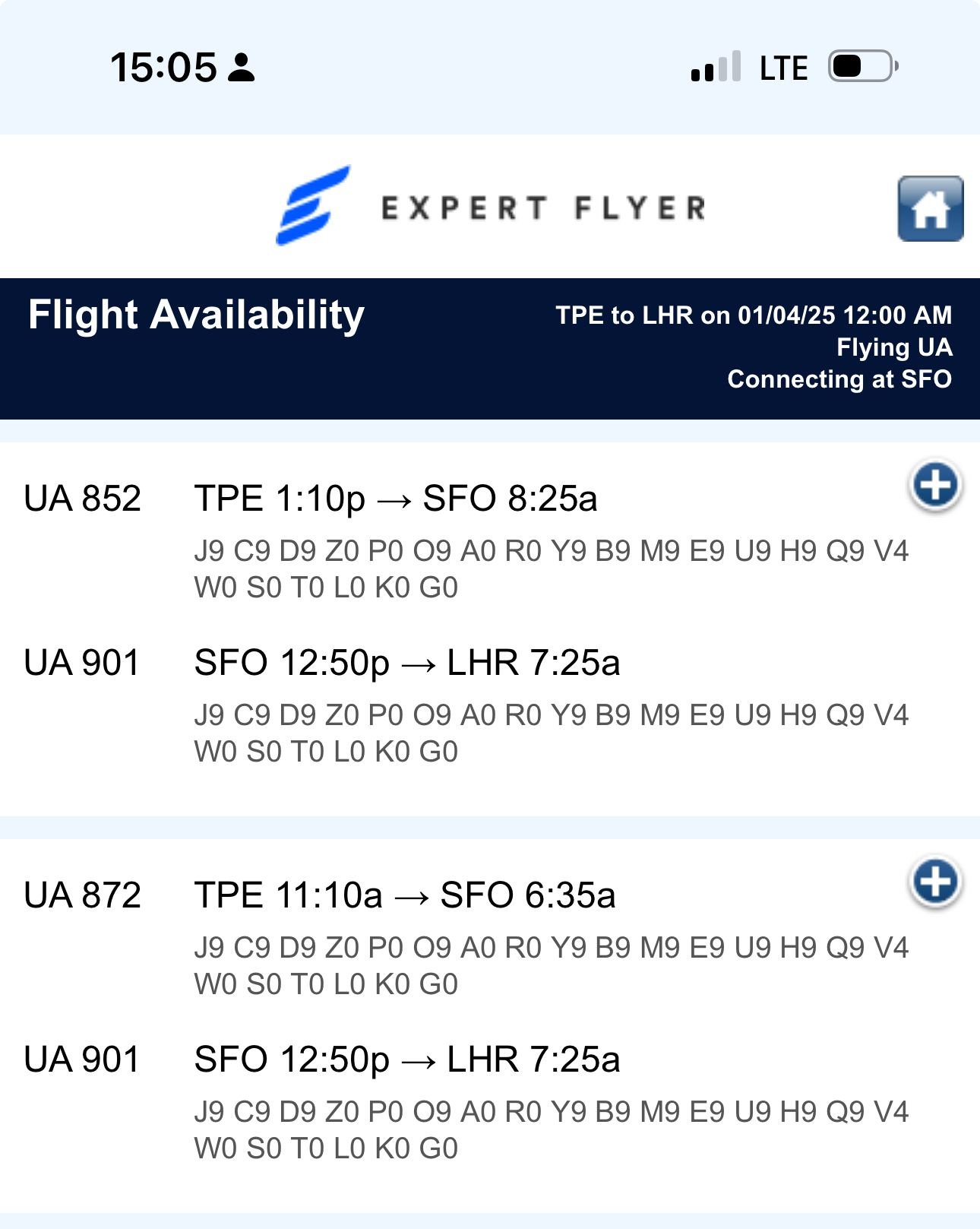Open the TPE 11:10a to SFO 6:35a segment
Screen dimensions: 980x1229
click(x=404, y=896)
